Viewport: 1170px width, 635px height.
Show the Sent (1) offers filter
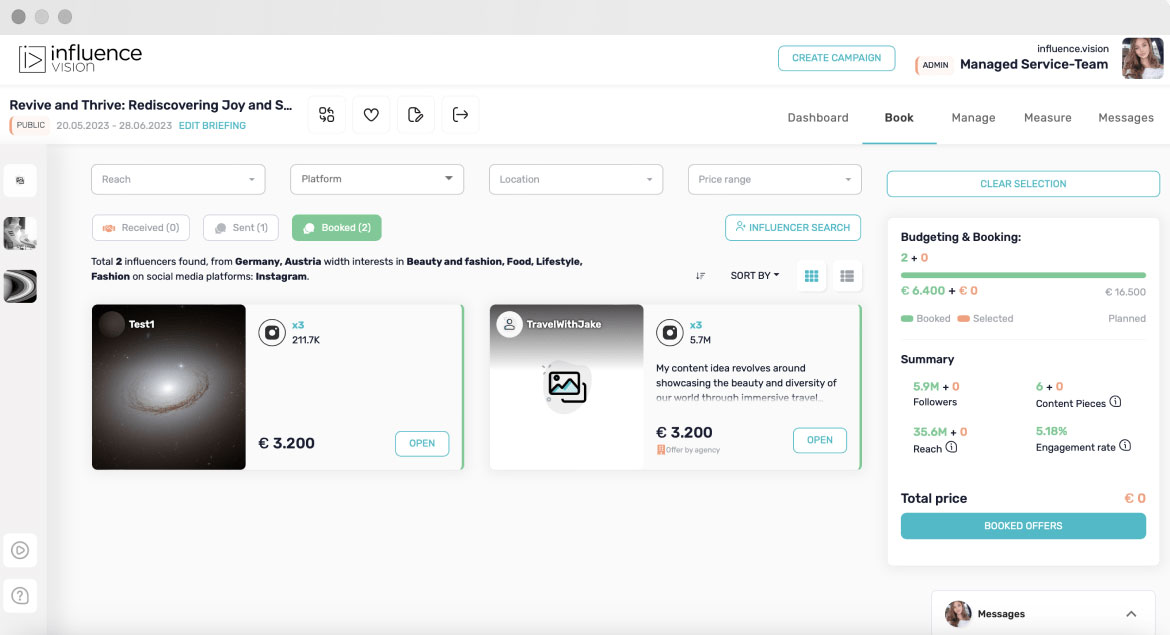pyautogui.click(x=241, y=228)
